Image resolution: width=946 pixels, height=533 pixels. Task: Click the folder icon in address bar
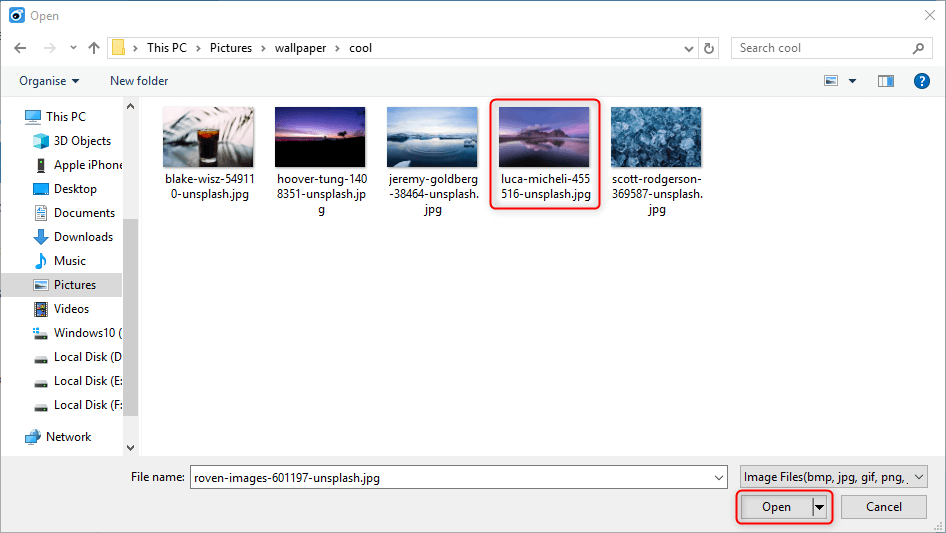pyautogui.click(x=118, y=47)
